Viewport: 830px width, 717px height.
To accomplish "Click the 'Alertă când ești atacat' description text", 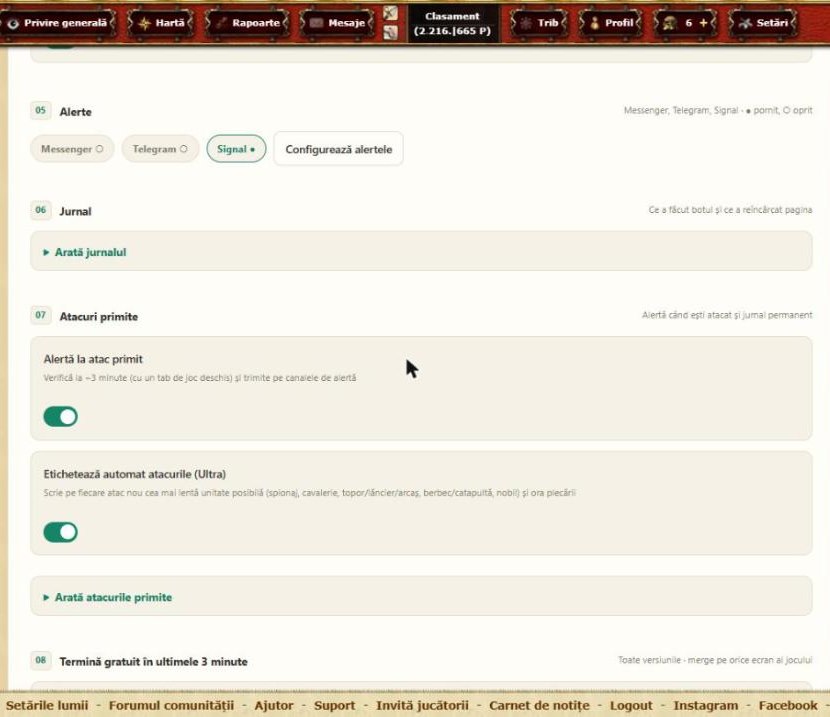I will tap(727, 315).
